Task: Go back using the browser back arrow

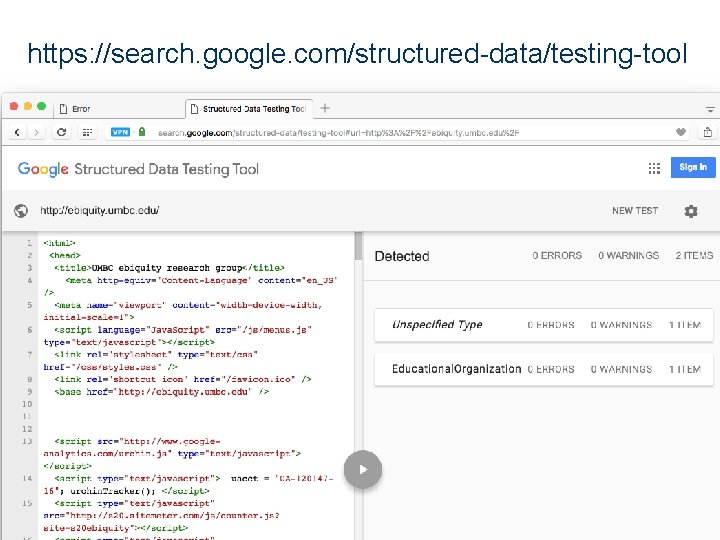Action: coord(17,132)
